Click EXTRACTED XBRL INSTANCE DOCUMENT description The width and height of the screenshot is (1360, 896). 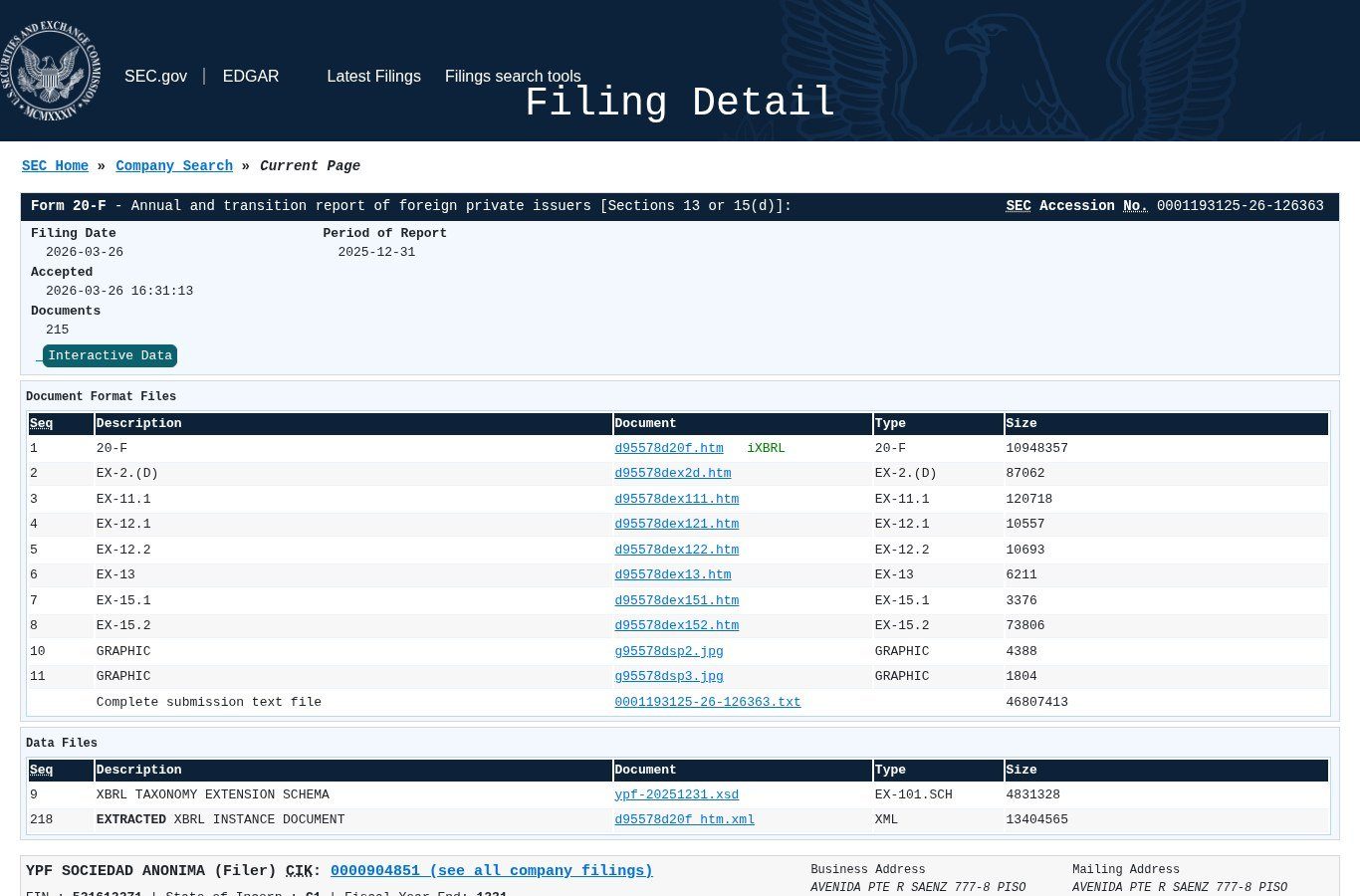(221, 819)
